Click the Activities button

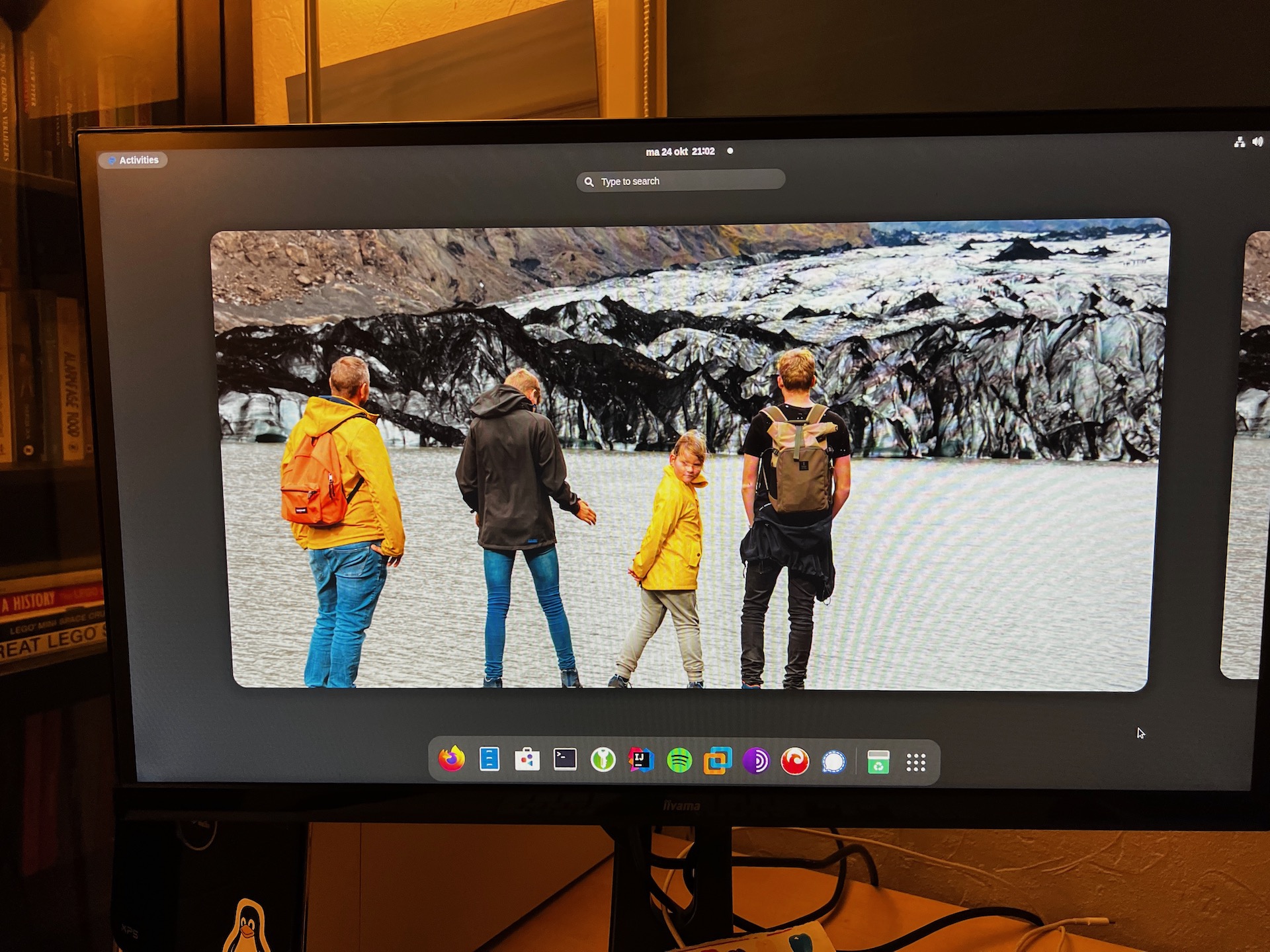[133, 160]
